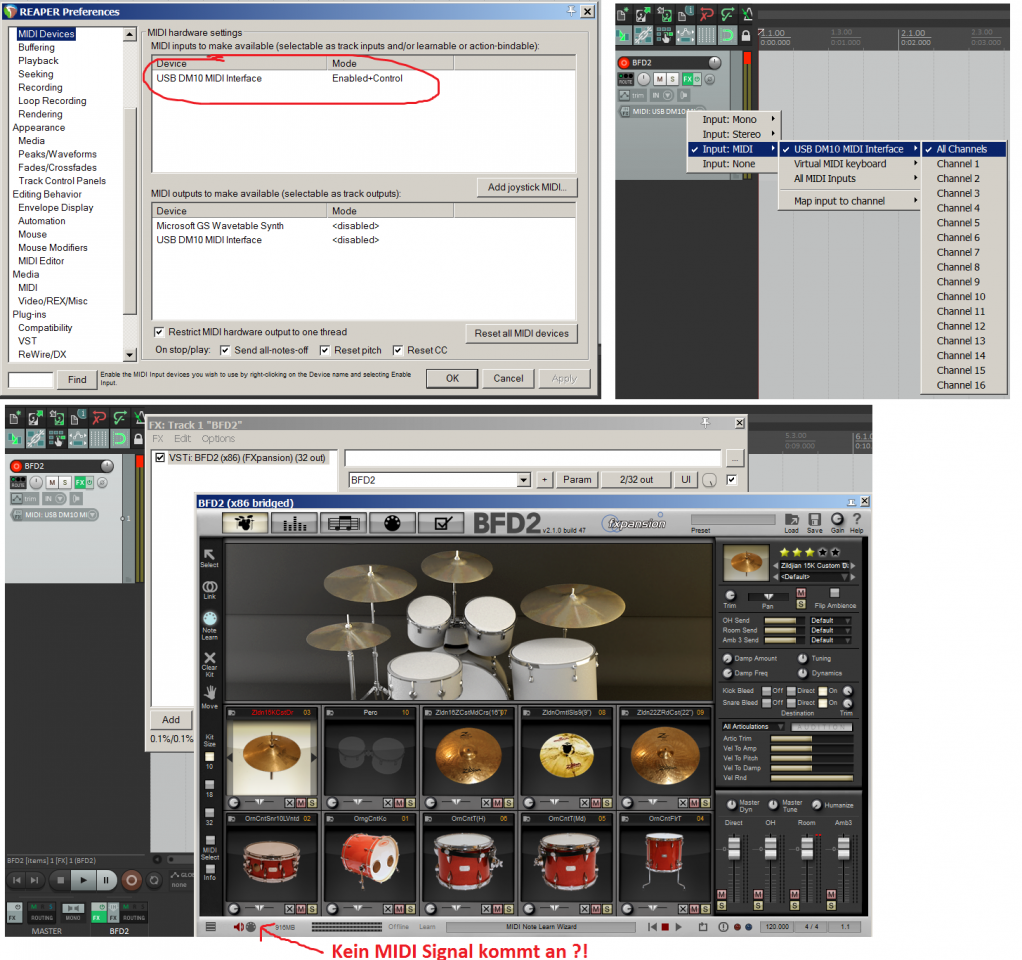The height and width of the screenshot is (960, 1022).
Task: Pick the Select tool in BFD2
Action: coord(209,558)
